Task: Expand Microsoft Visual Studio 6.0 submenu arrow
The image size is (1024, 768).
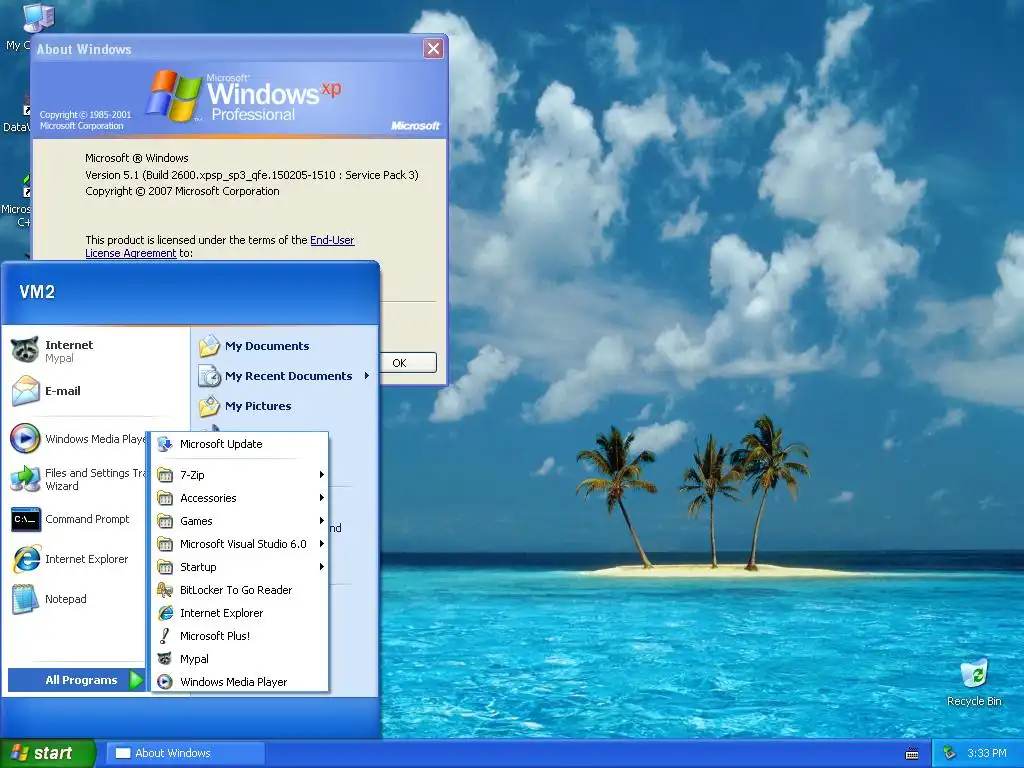Action: click(x=321, y=543)
